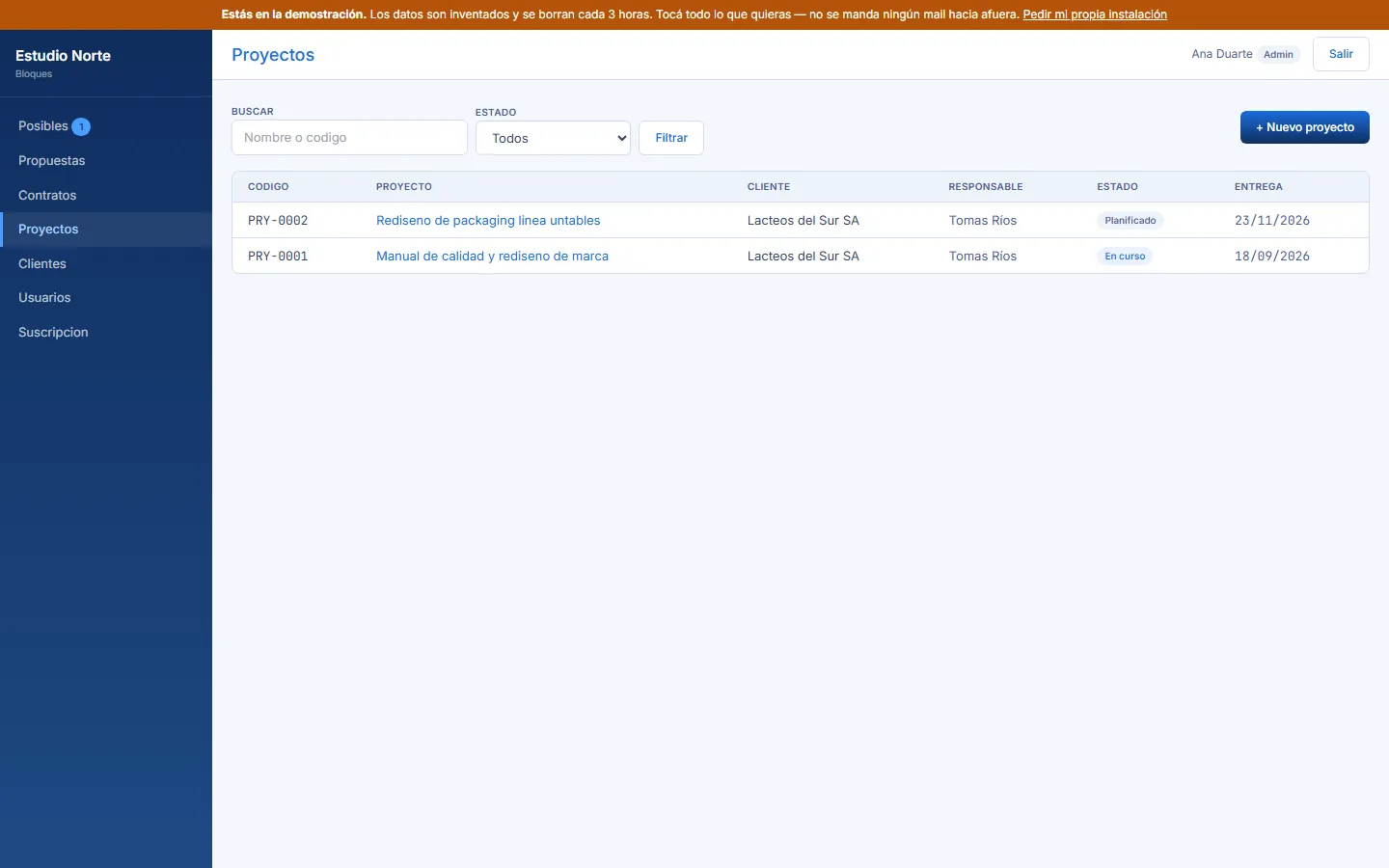Open the Posibles sidebar section
The width and height of the screenshot is (1389, 868).
(x=105, y=126)
